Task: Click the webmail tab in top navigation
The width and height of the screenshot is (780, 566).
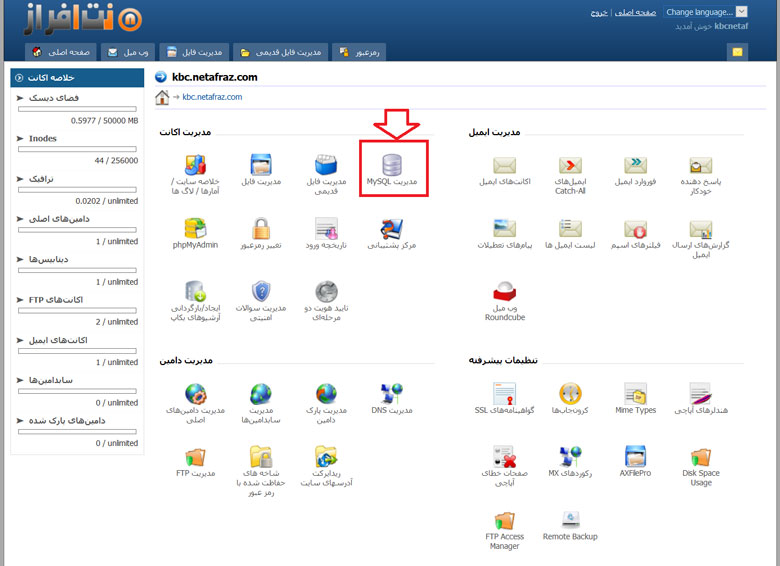Action: (x=127, y=52)
